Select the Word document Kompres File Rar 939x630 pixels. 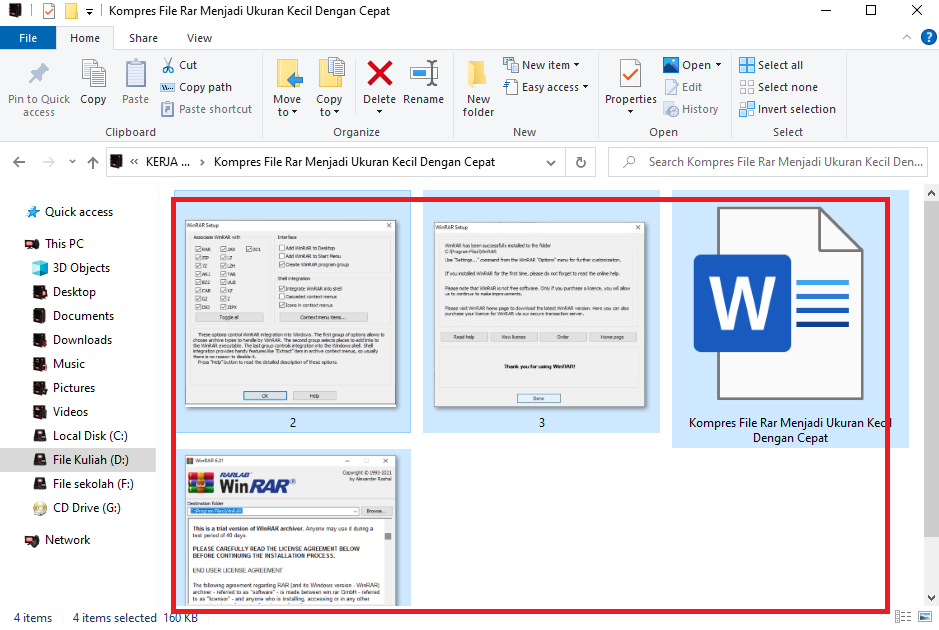[x=790, y=319]
